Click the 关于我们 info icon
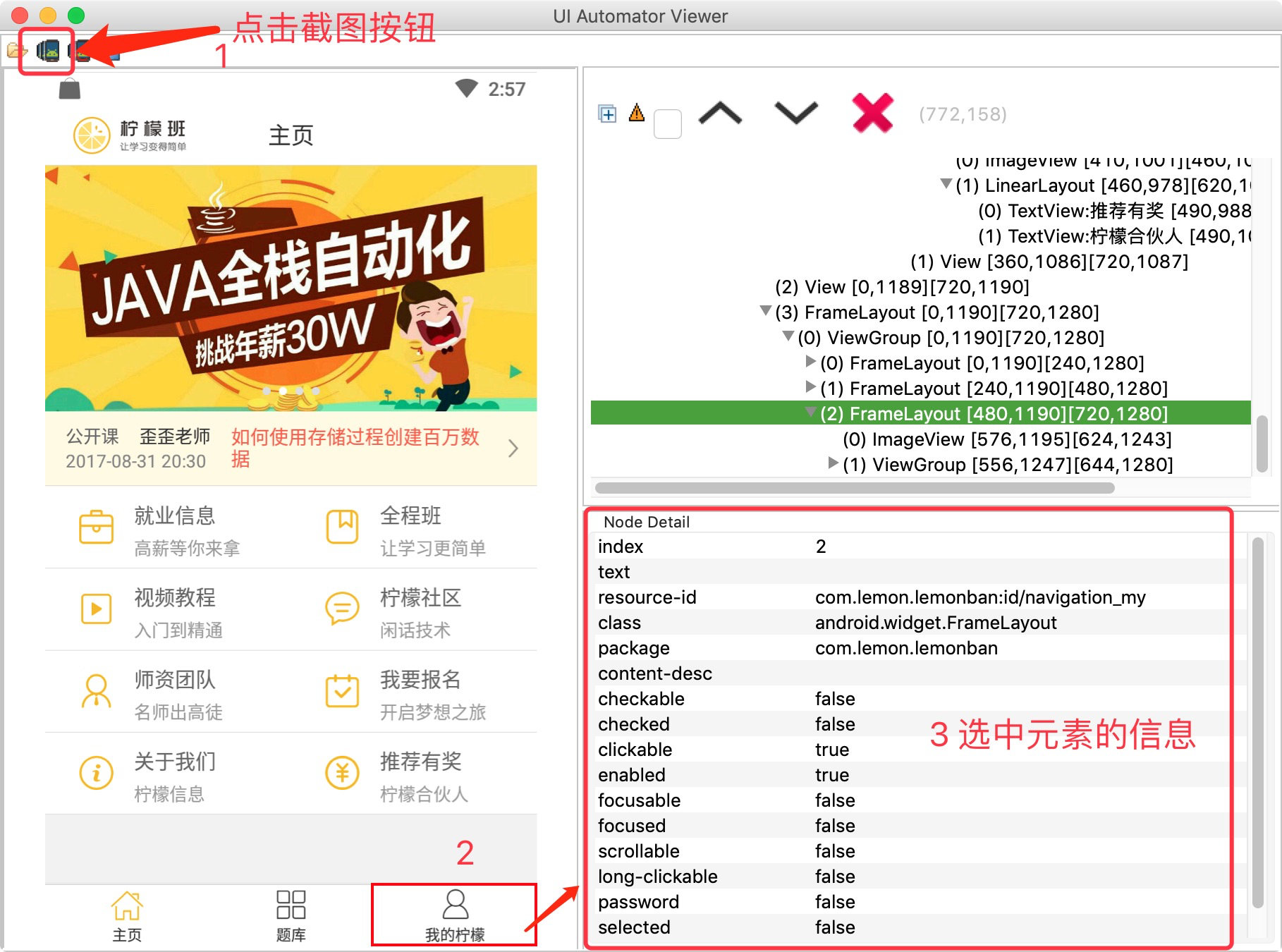This screenshot has width=1282, height=952. pos(96,773)
